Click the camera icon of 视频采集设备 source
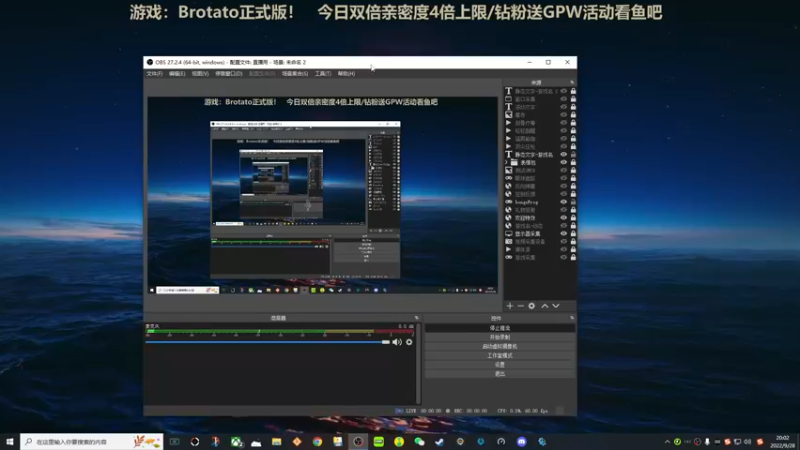The height and width of the screenshot is (450, 800). (x=508, y=241)
